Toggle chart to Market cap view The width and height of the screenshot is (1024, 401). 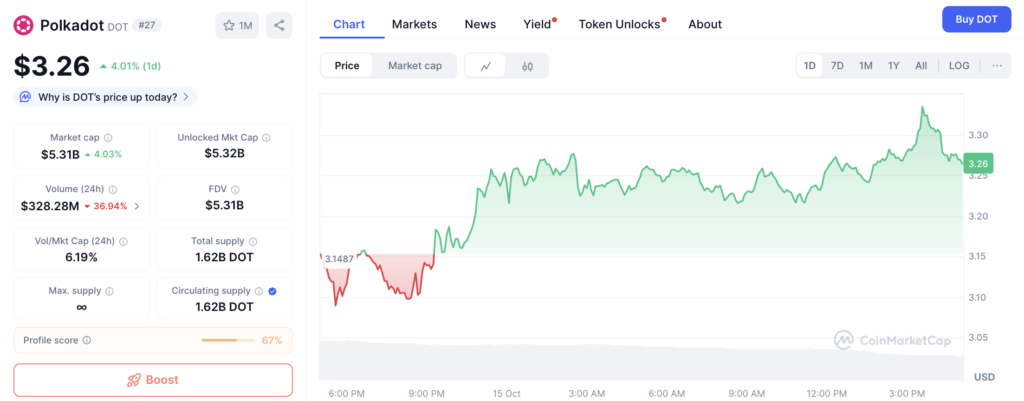pos(414,66)
